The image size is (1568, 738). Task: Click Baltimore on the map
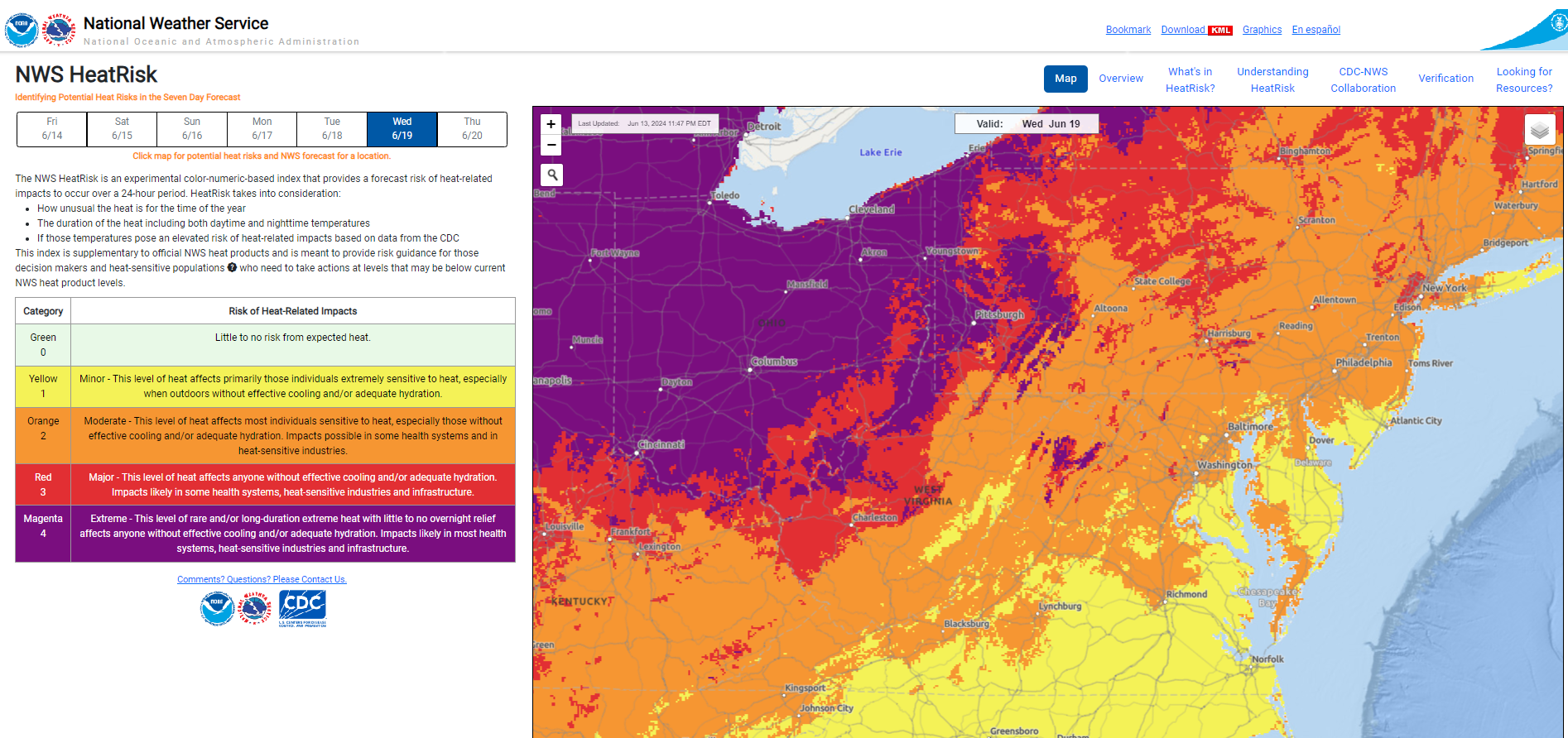pos(1250,427)
